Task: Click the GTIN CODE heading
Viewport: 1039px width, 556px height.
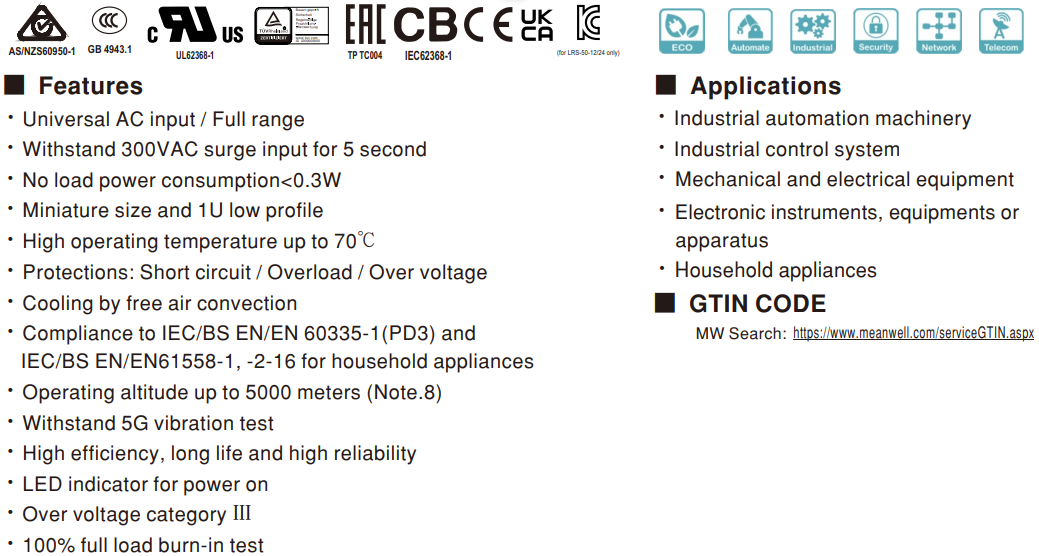Action: click(x=757, y=304)
